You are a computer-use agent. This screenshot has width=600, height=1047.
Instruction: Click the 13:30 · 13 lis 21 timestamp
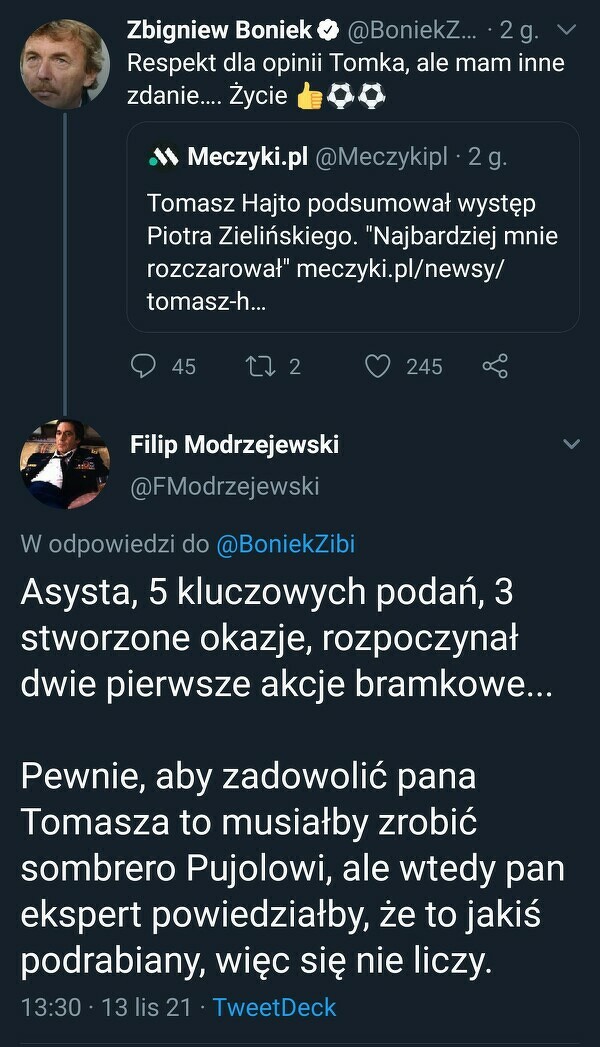click(105, 1007)
